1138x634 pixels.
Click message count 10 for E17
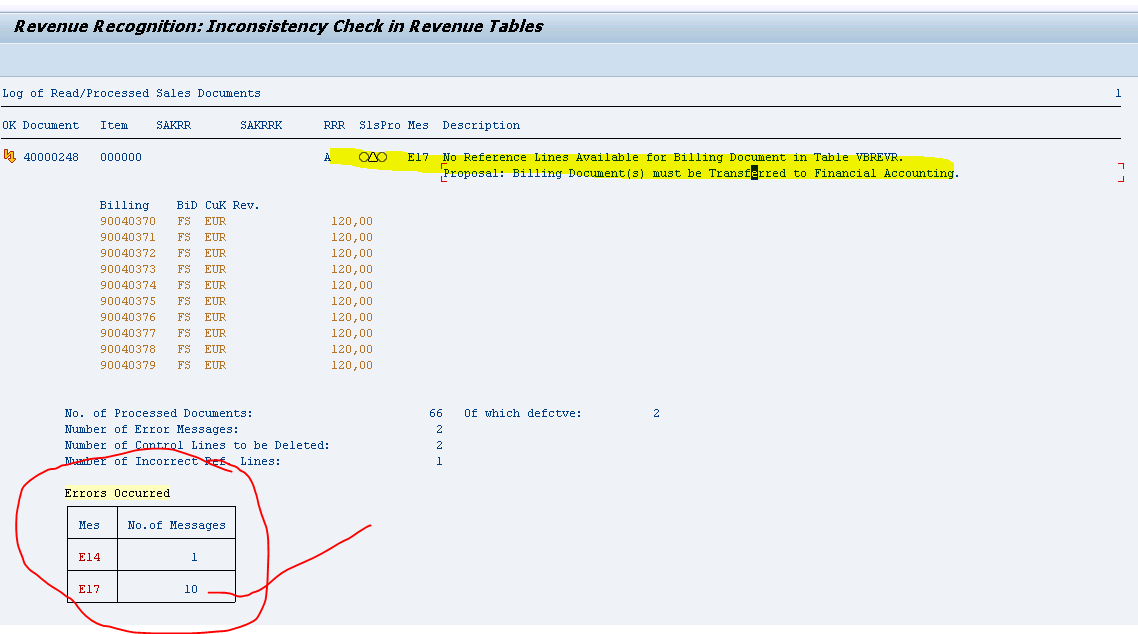(190, 589)
